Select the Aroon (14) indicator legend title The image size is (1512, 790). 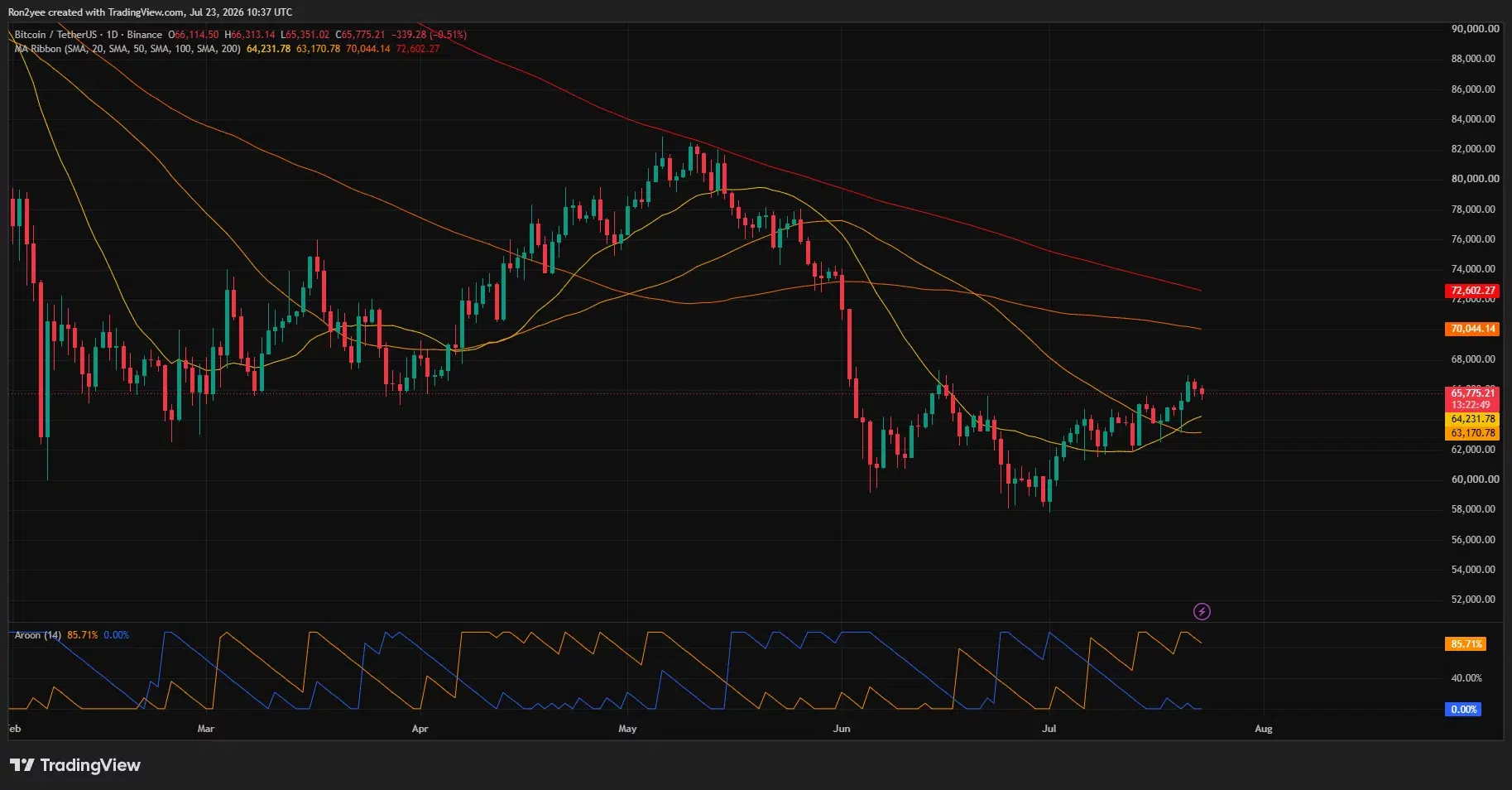point(38,635)
